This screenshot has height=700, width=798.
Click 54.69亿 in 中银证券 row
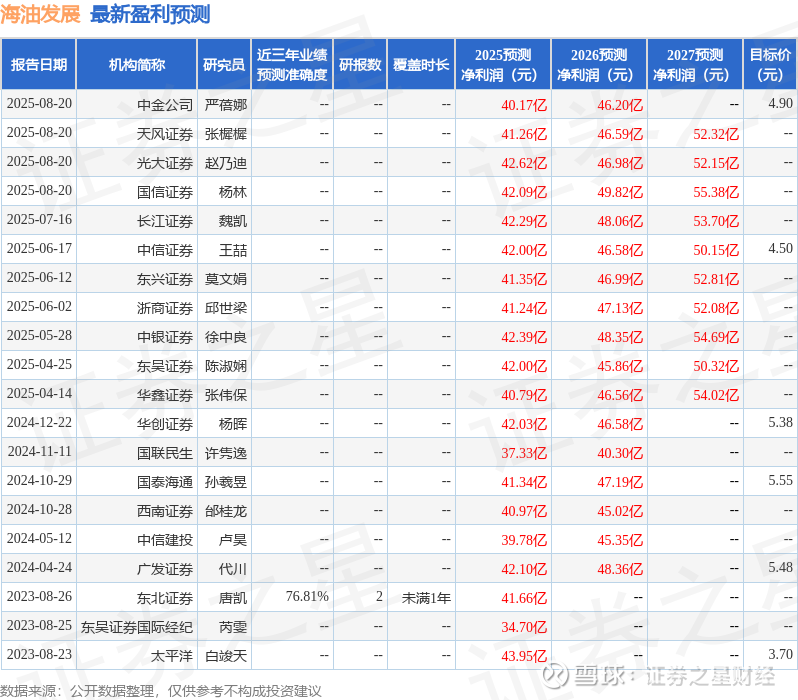[716, 337]
